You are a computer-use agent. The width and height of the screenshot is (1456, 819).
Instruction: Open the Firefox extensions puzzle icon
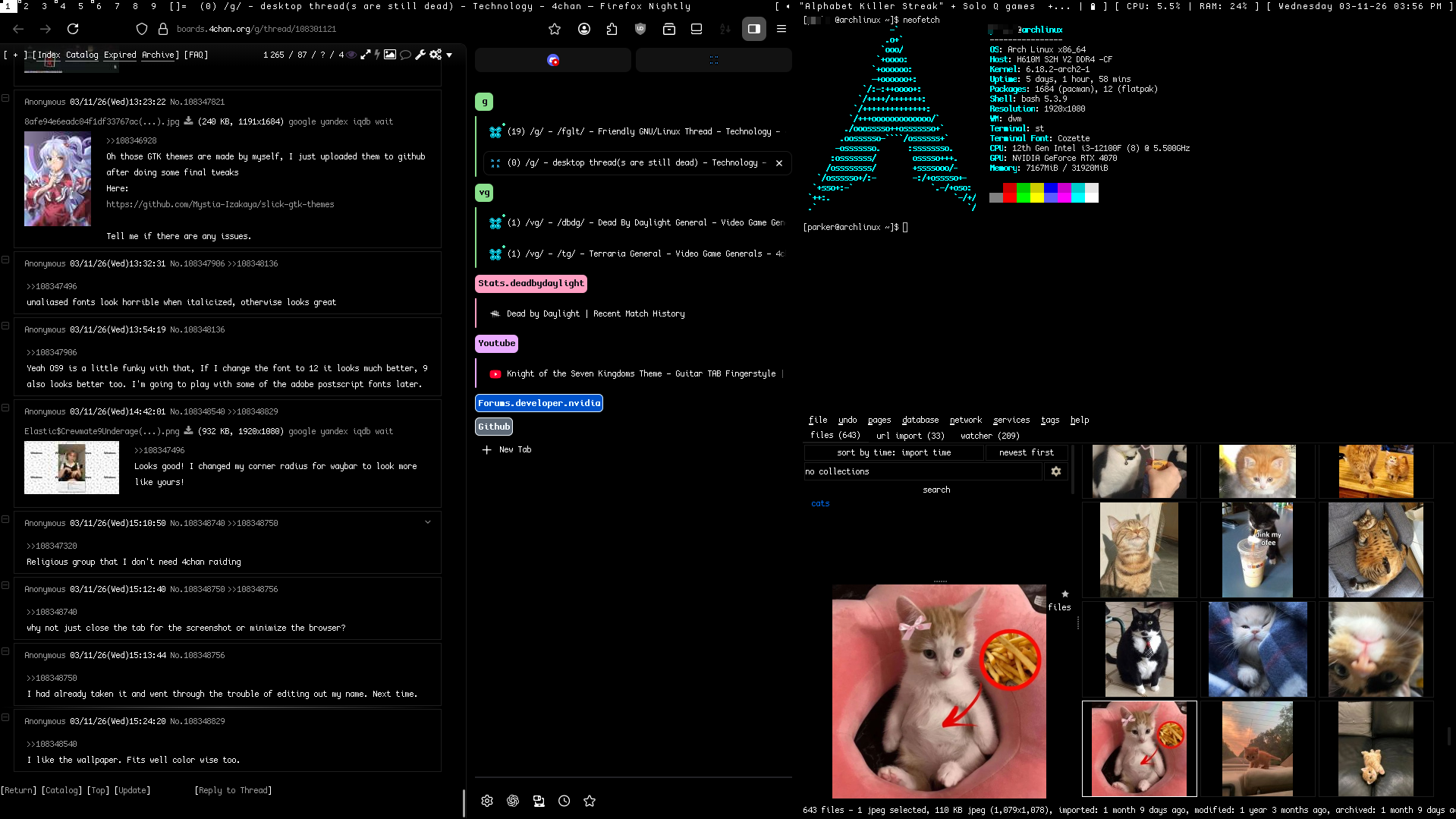coord(612,29)
